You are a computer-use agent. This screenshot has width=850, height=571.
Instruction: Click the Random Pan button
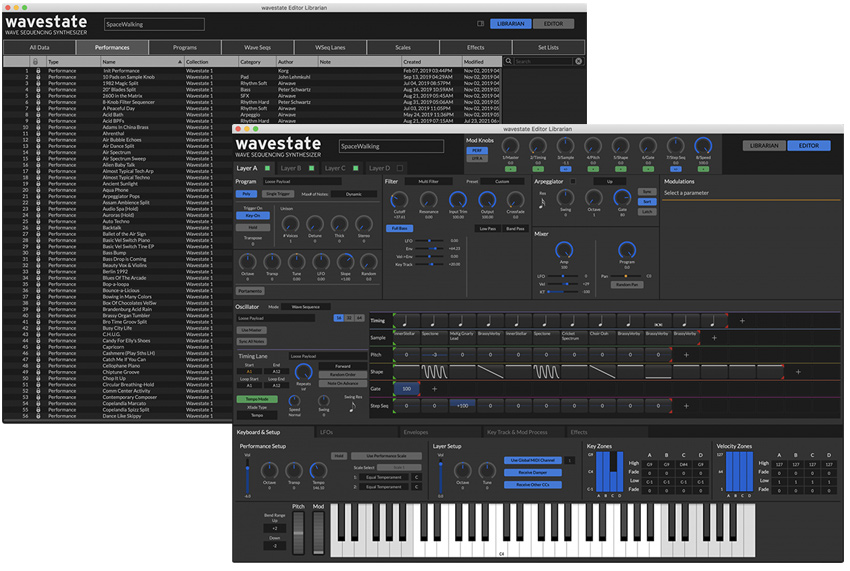click(627, 284)
